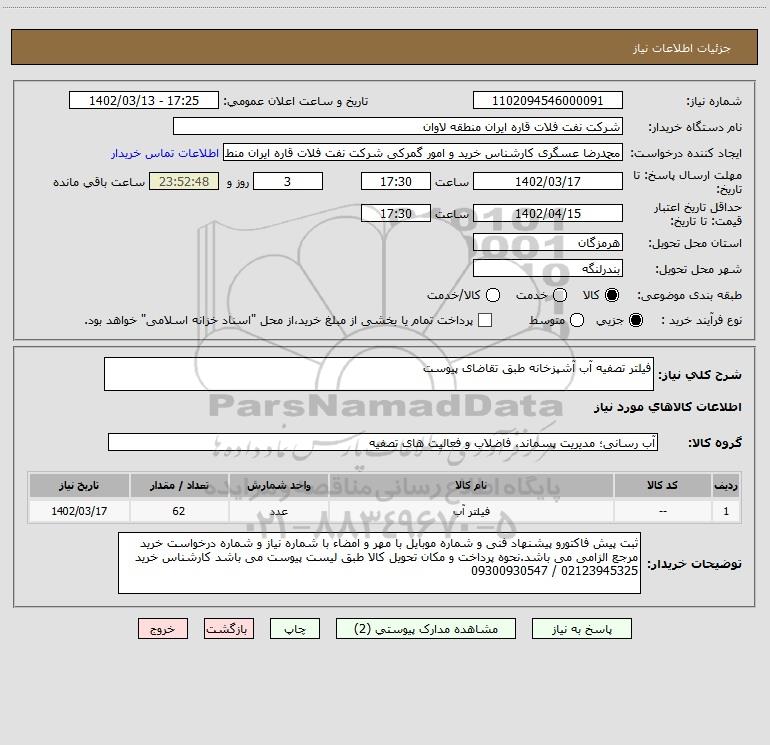Click the نام کالا column header
Viewport: 770px width, 745px height.
(471, 485)
